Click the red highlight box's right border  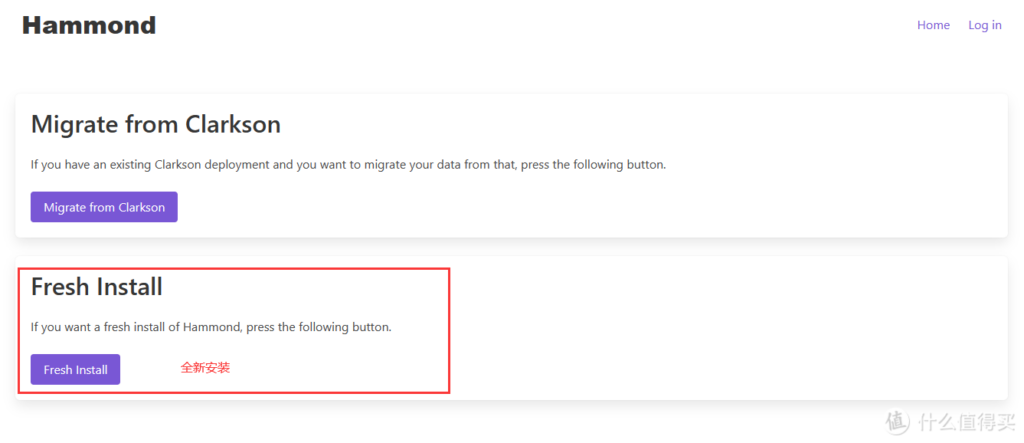pos(449,330)
